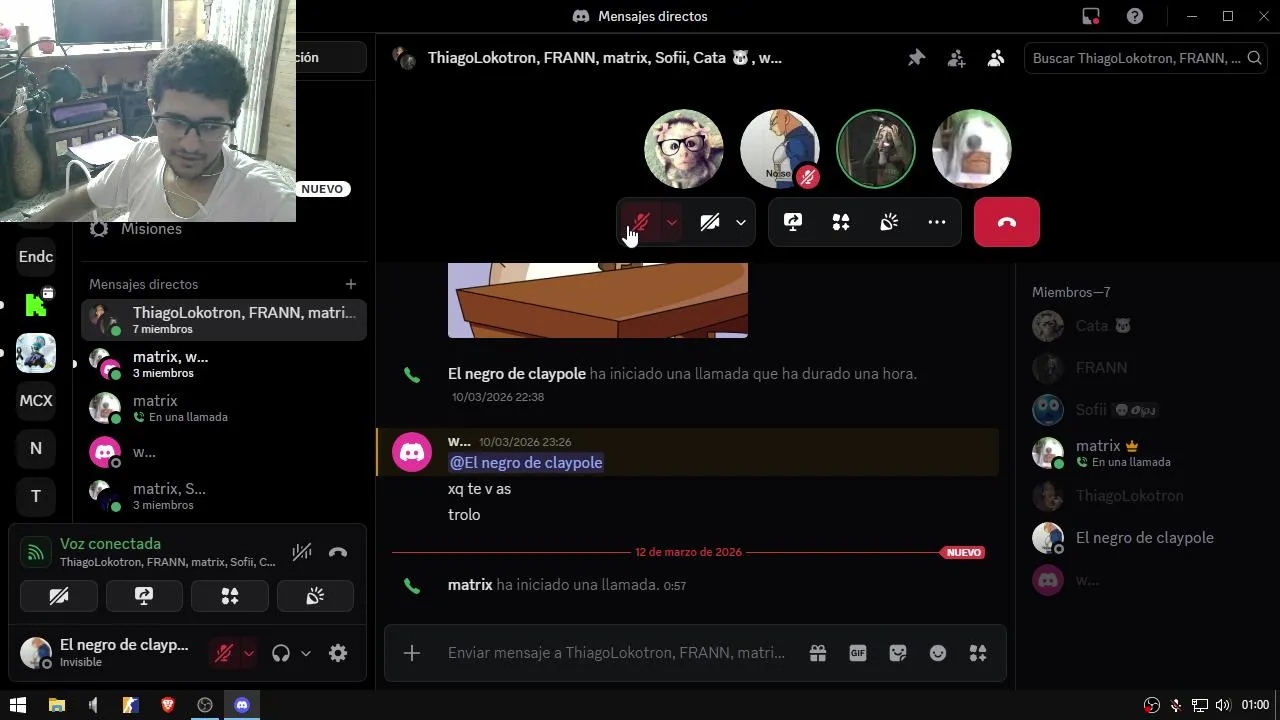Add friends to the group DM
Screen dimensions: 1280x720
956,58
